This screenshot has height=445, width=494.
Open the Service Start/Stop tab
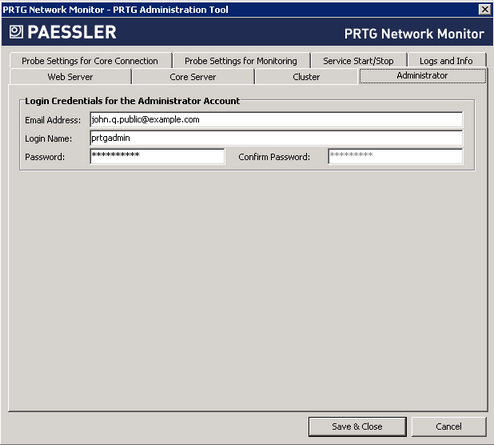(x=359, y=61)
